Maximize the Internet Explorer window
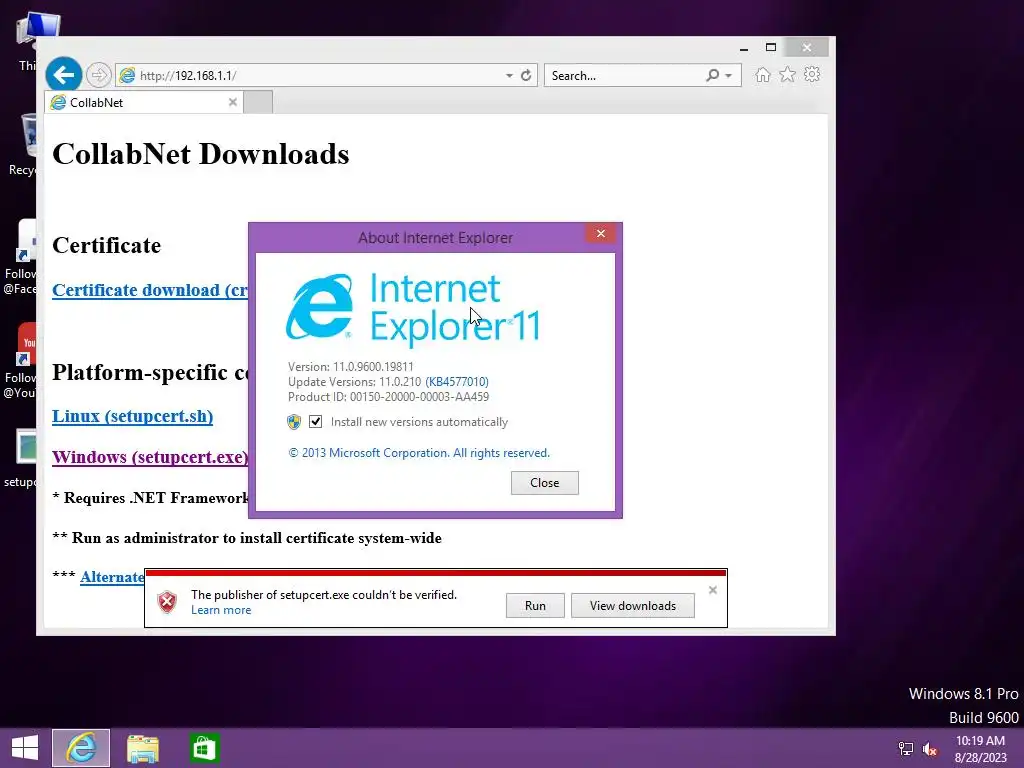Viewport: 1024px width, 768px height. [771, 48]
